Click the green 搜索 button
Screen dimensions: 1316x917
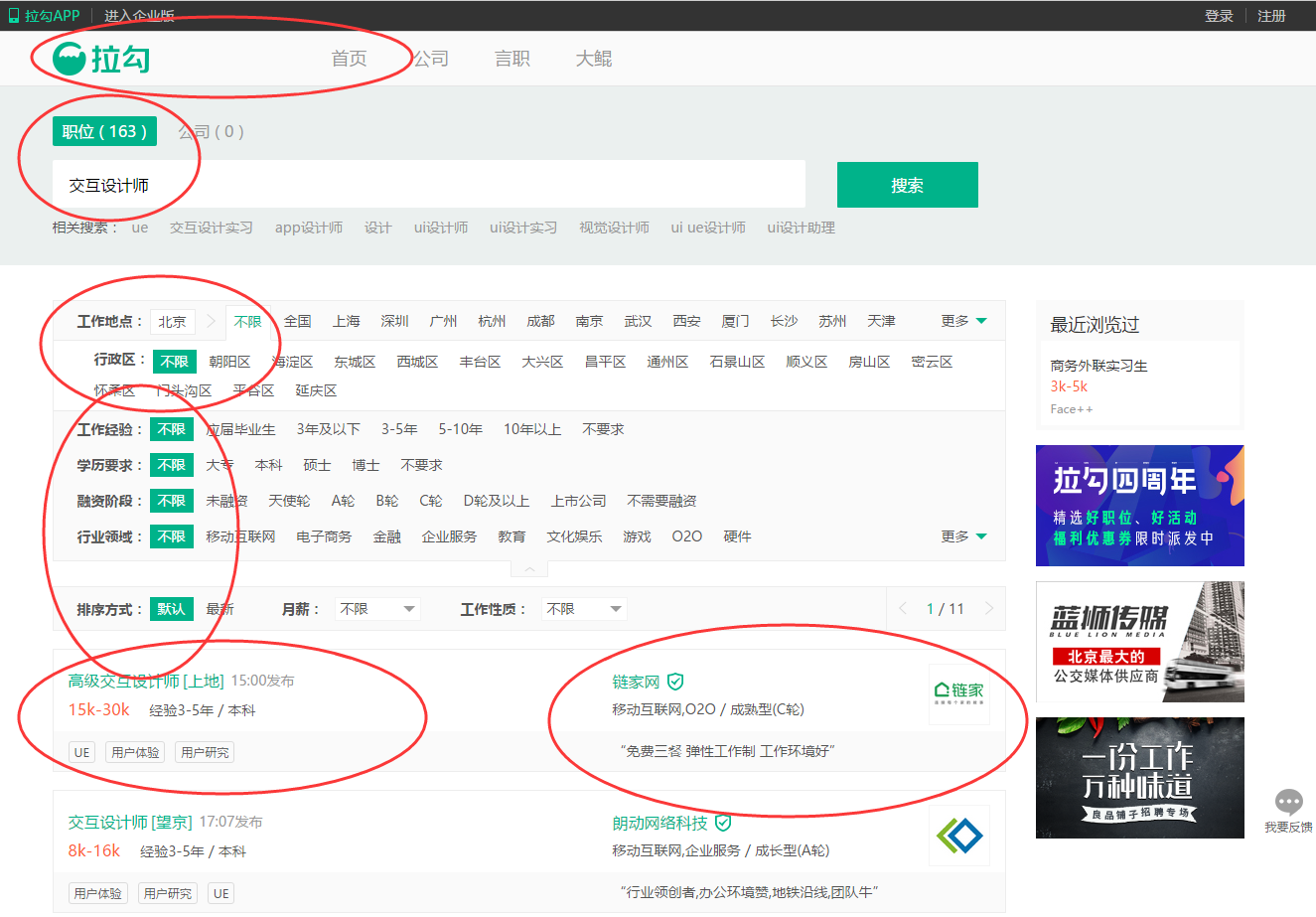point(907,185)
